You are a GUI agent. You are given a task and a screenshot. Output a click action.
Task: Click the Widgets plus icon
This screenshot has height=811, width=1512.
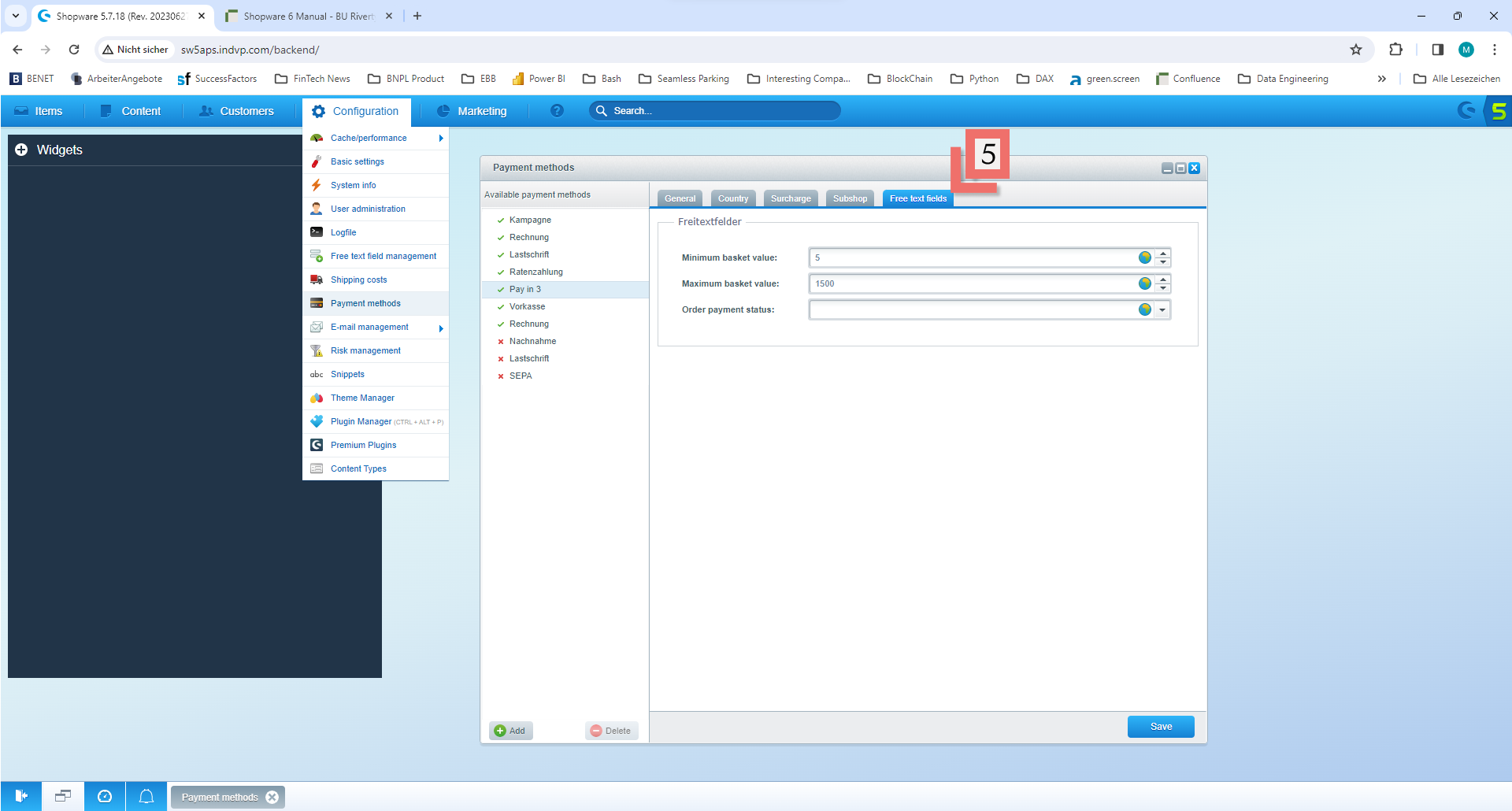click(x=21, y=150)
